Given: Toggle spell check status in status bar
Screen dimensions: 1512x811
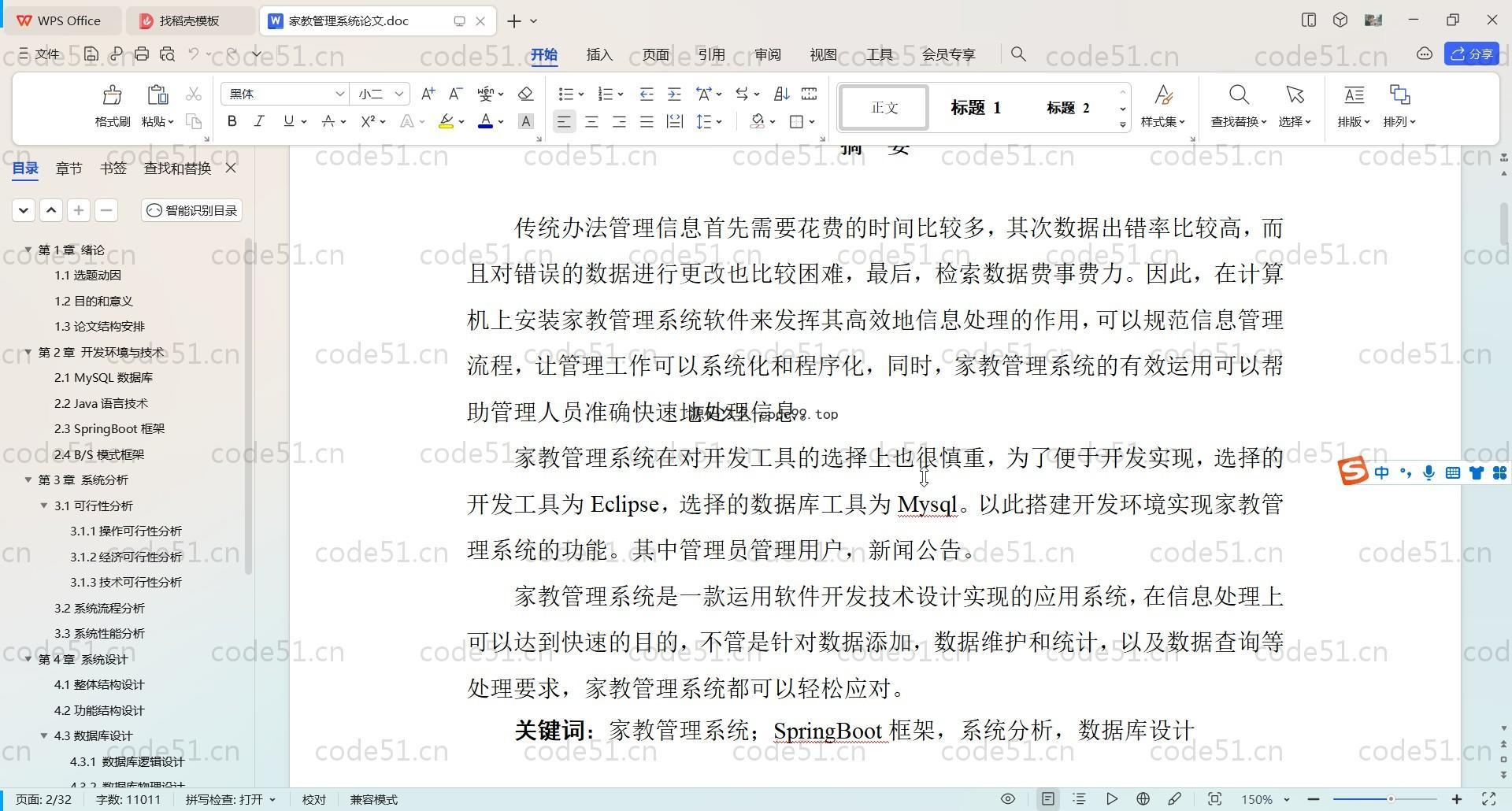Looking at the screenshot, I should tap(230, 799).
